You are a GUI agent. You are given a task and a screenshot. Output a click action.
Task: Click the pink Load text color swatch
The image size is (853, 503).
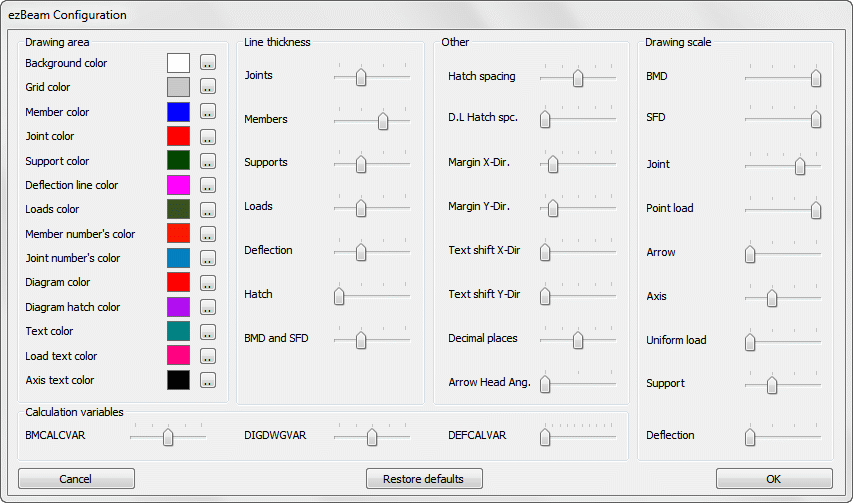click(178, 356)
